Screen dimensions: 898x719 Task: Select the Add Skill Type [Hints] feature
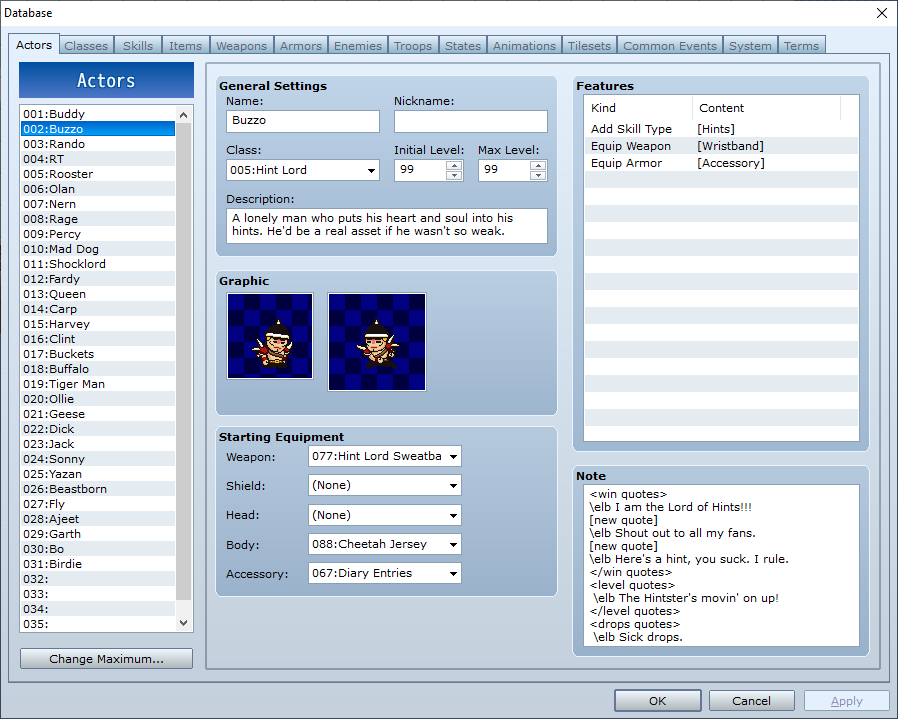tap(721, 129)
